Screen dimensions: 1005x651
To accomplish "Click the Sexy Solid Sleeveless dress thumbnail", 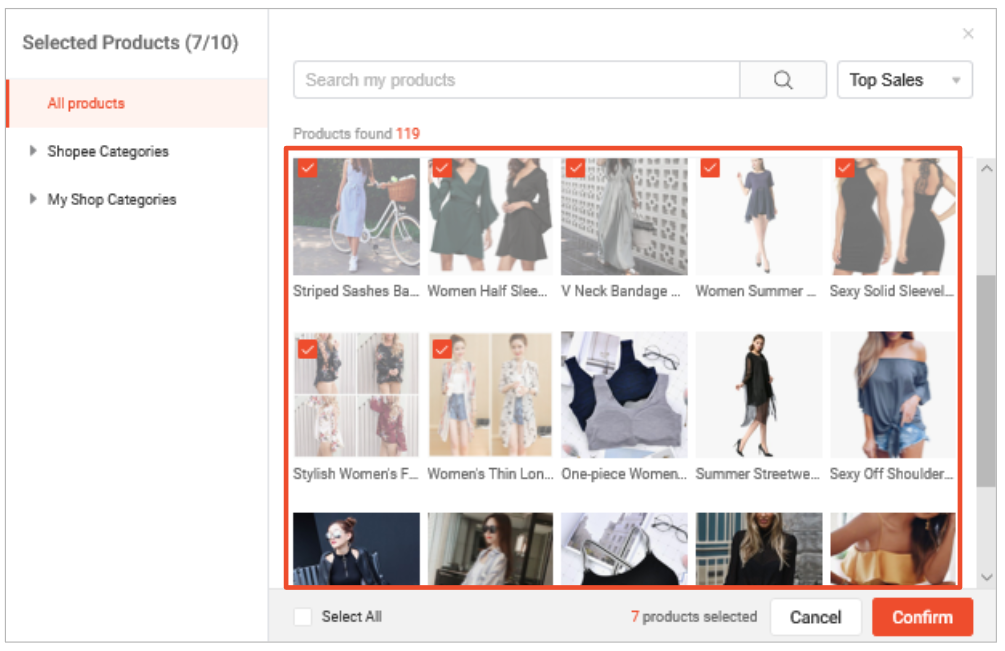I will point(893,217).
